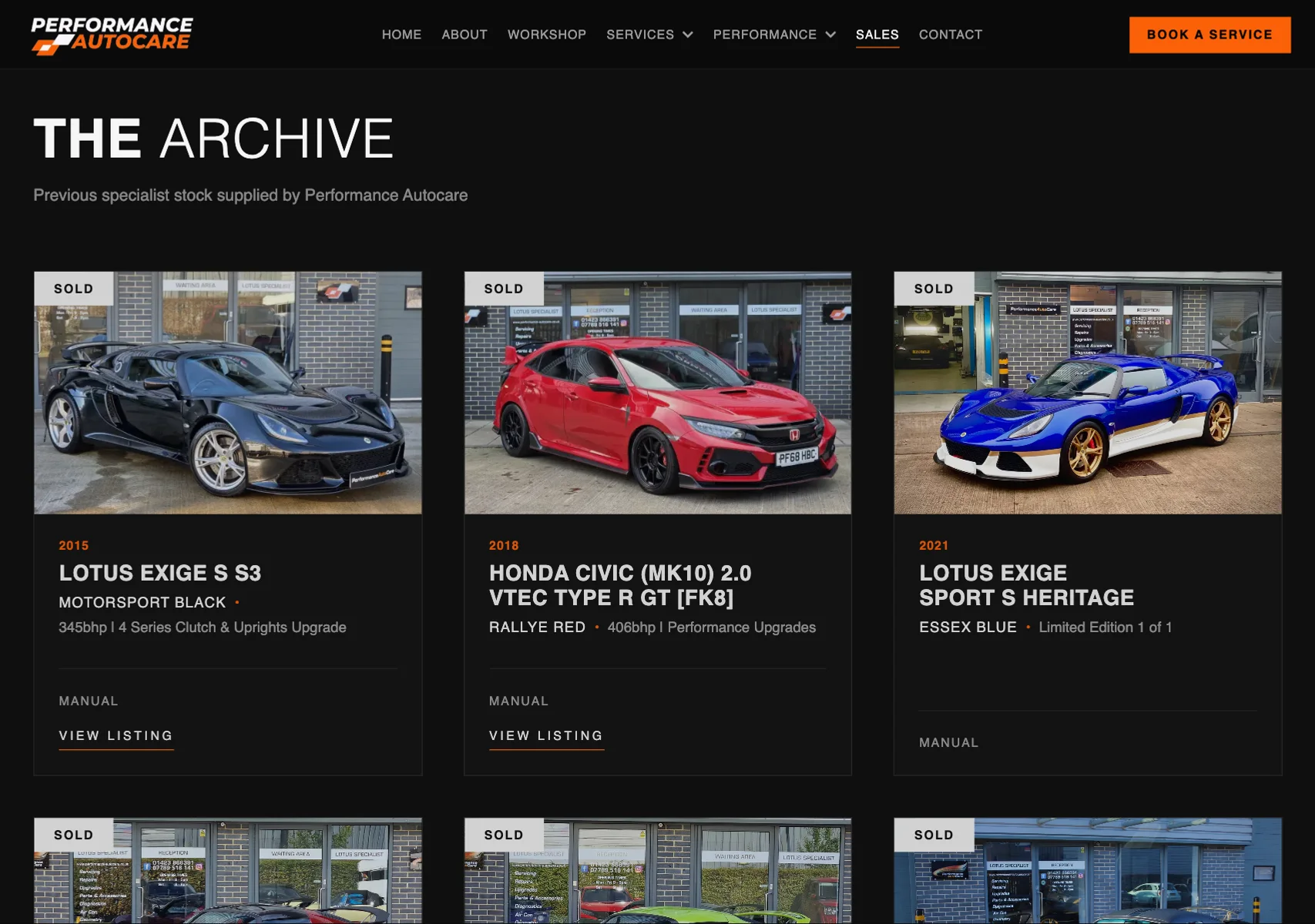This screenshot has height=924, width=1315.
Task: Click the Previous specialist stock subtitle
Action: 250,196
